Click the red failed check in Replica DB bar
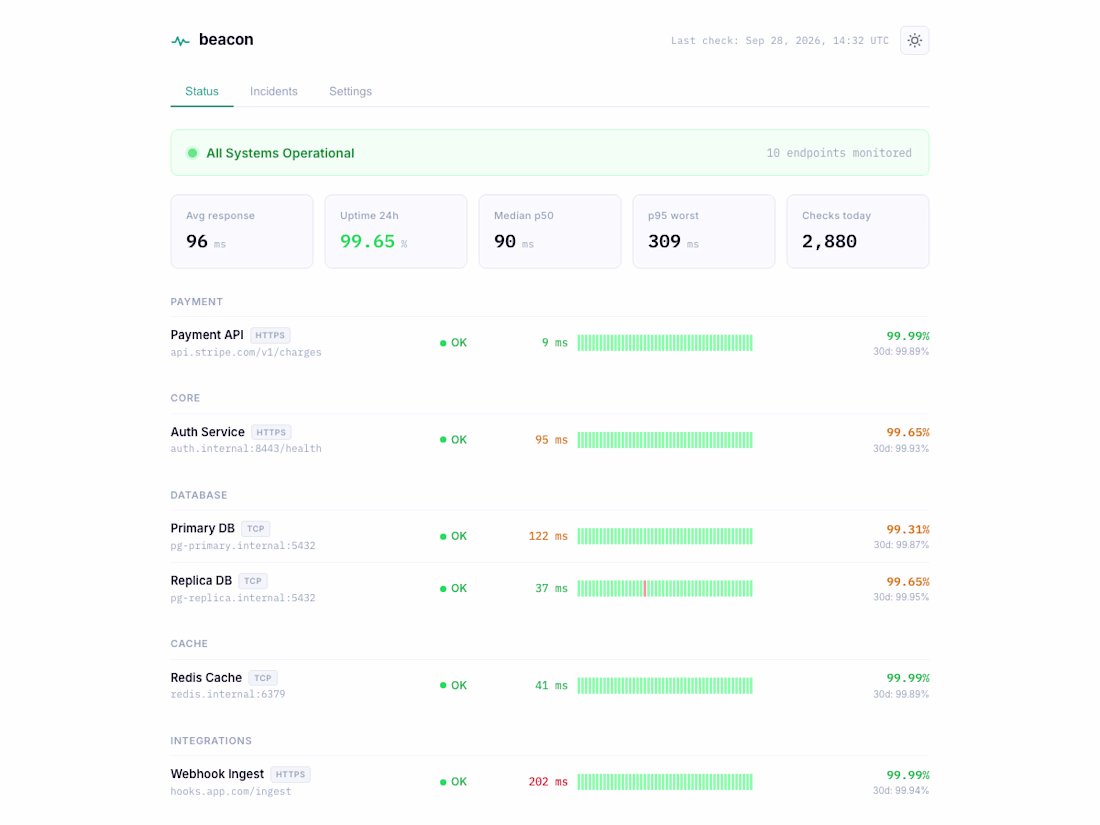1100x825 pixels. click(645, 589)
